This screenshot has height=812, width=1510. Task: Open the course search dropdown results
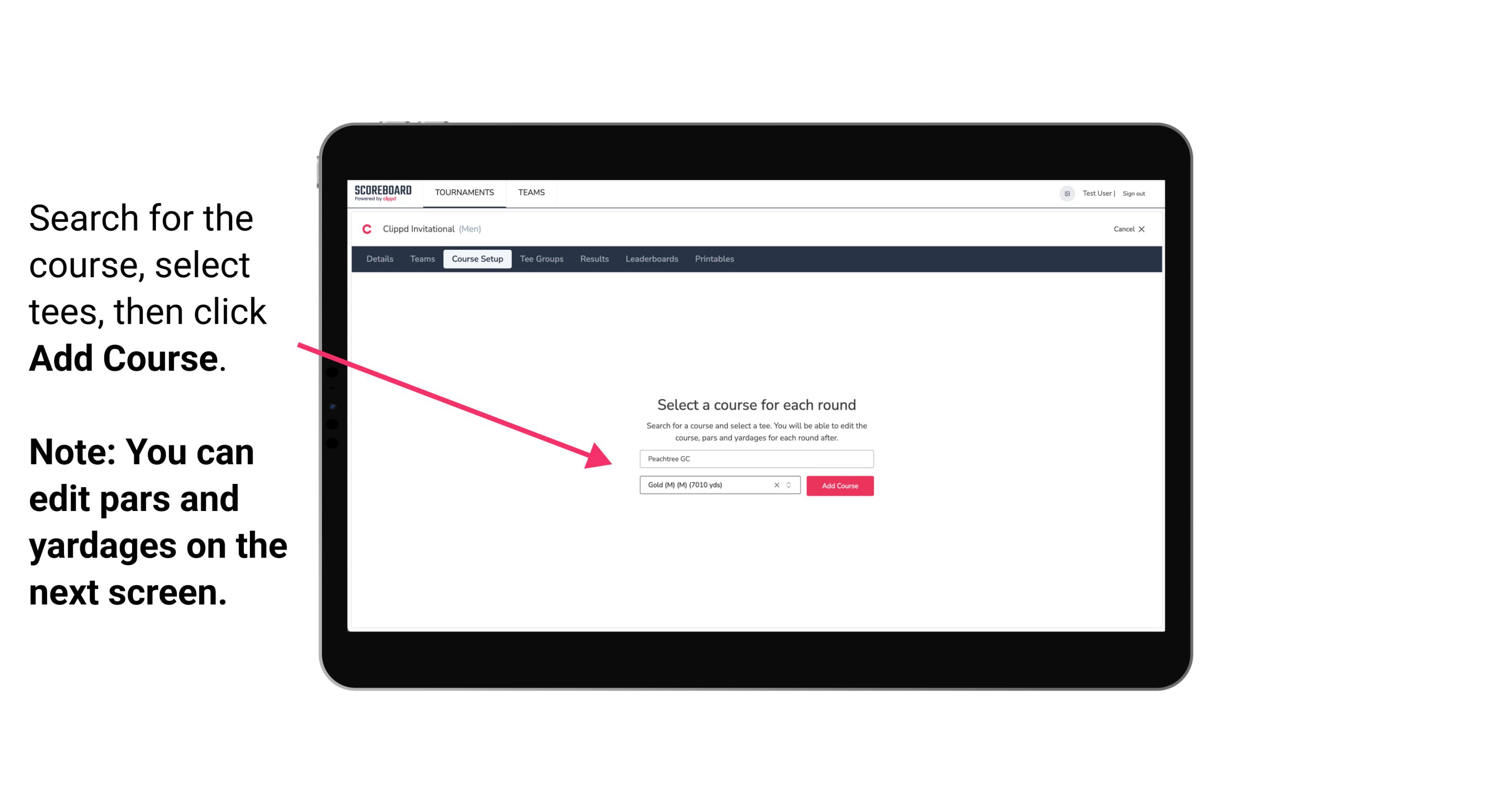755,457
